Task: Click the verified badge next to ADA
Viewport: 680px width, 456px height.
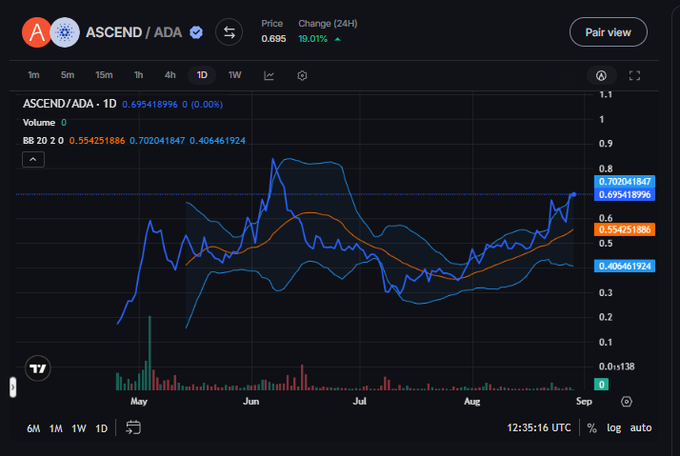Action: [196, 32]
